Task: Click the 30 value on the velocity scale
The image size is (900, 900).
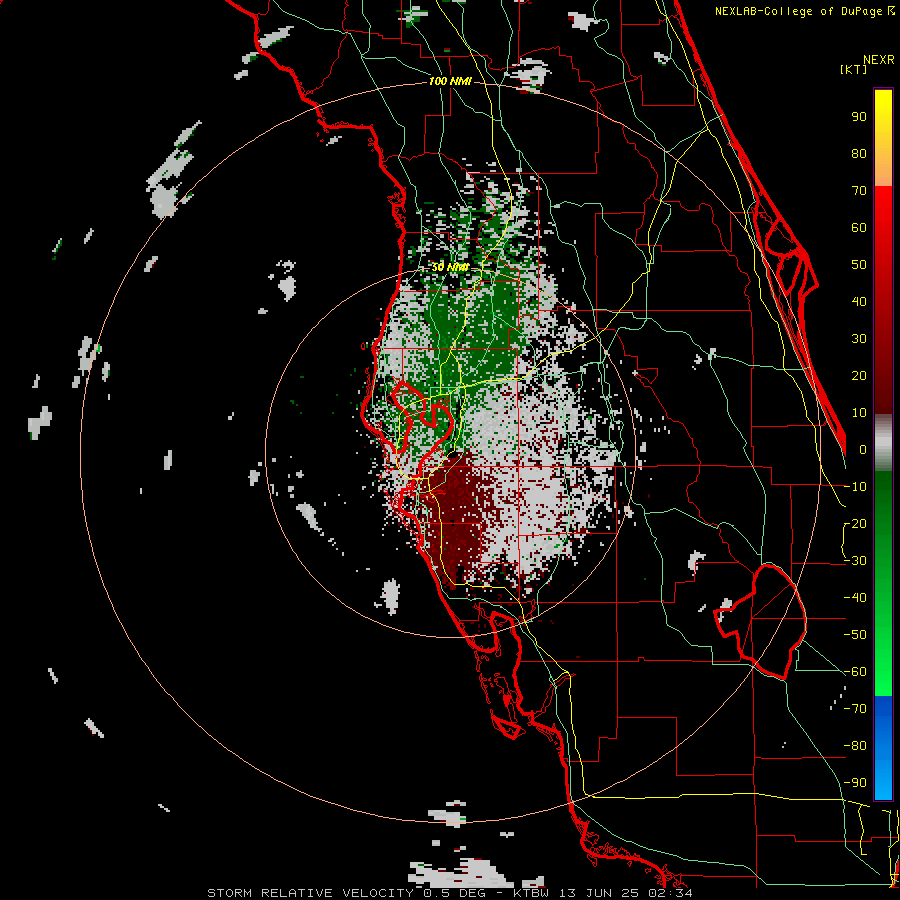Action: 859,339
